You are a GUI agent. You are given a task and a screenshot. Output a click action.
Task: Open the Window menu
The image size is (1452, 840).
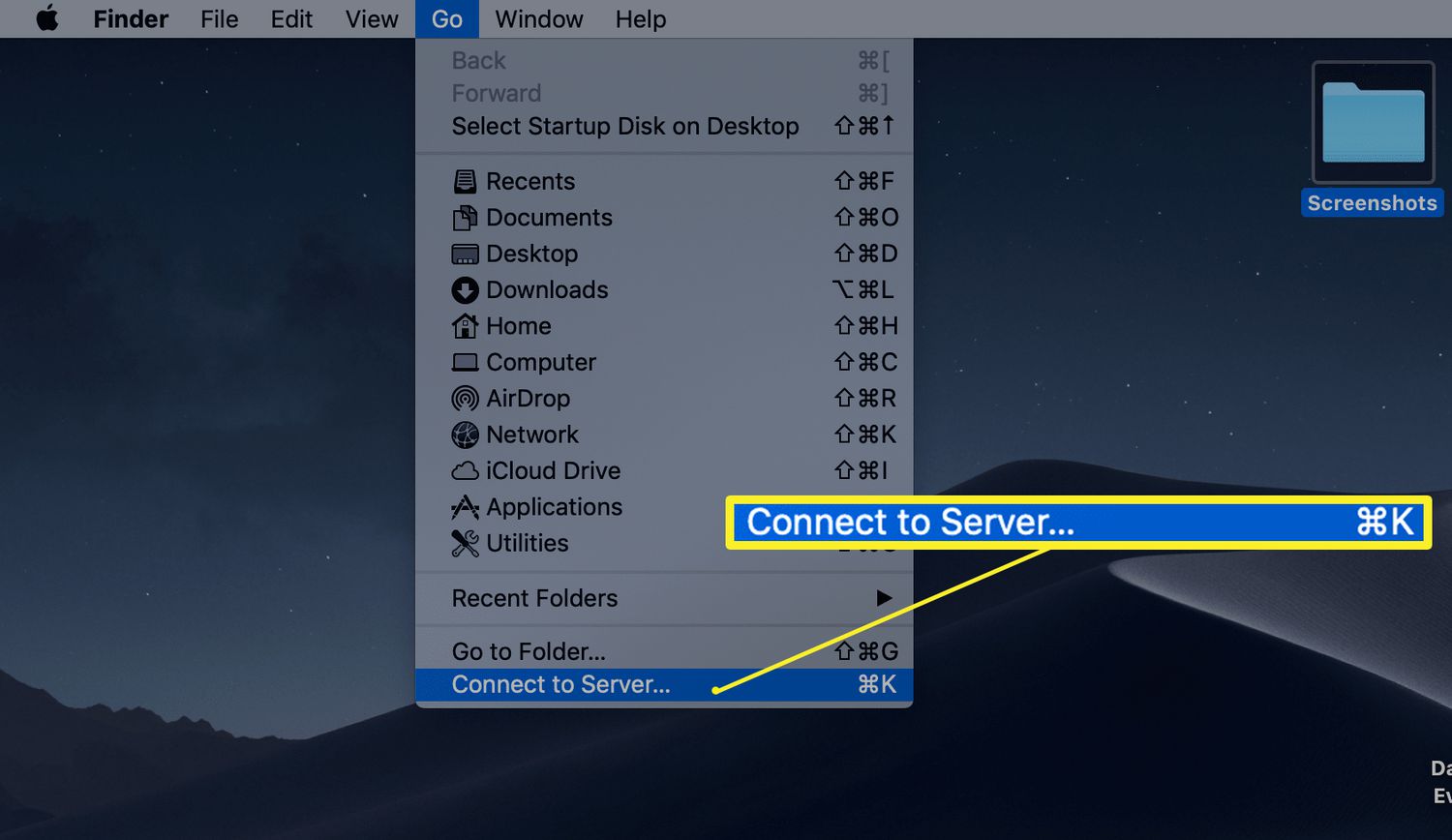tap(539, 19)
